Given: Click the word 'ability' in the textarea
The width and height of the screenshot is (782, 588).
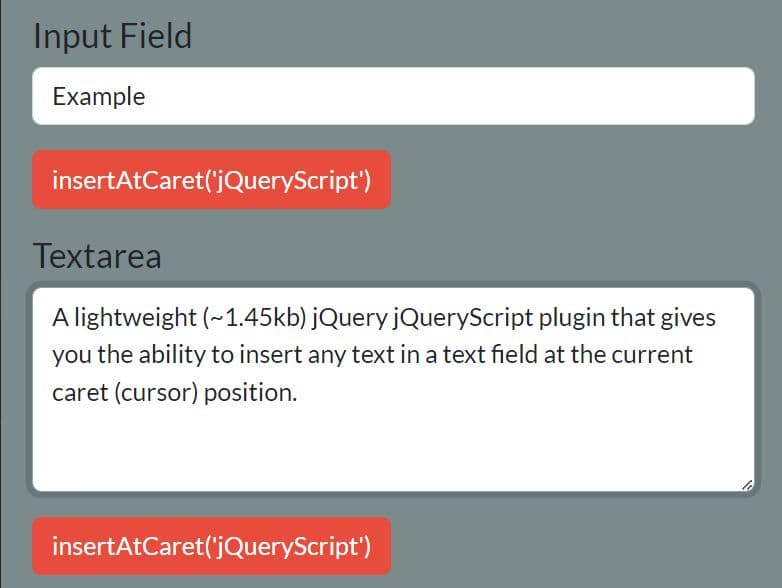Looking at the screenshot, I should (172, 356).
